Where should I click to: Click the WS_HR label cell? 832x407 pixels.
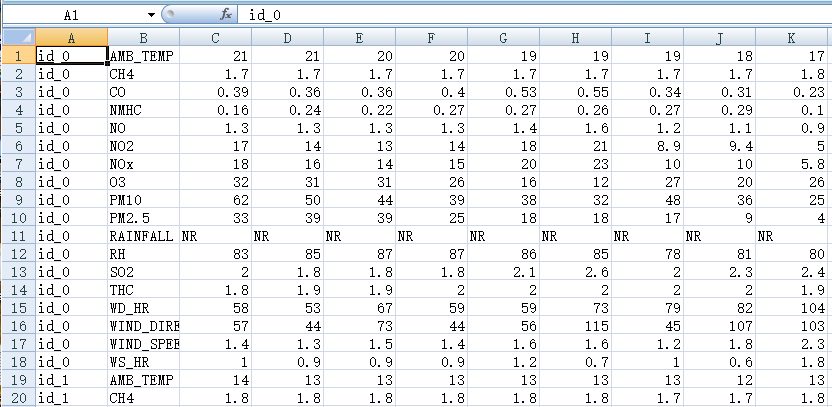144,361
